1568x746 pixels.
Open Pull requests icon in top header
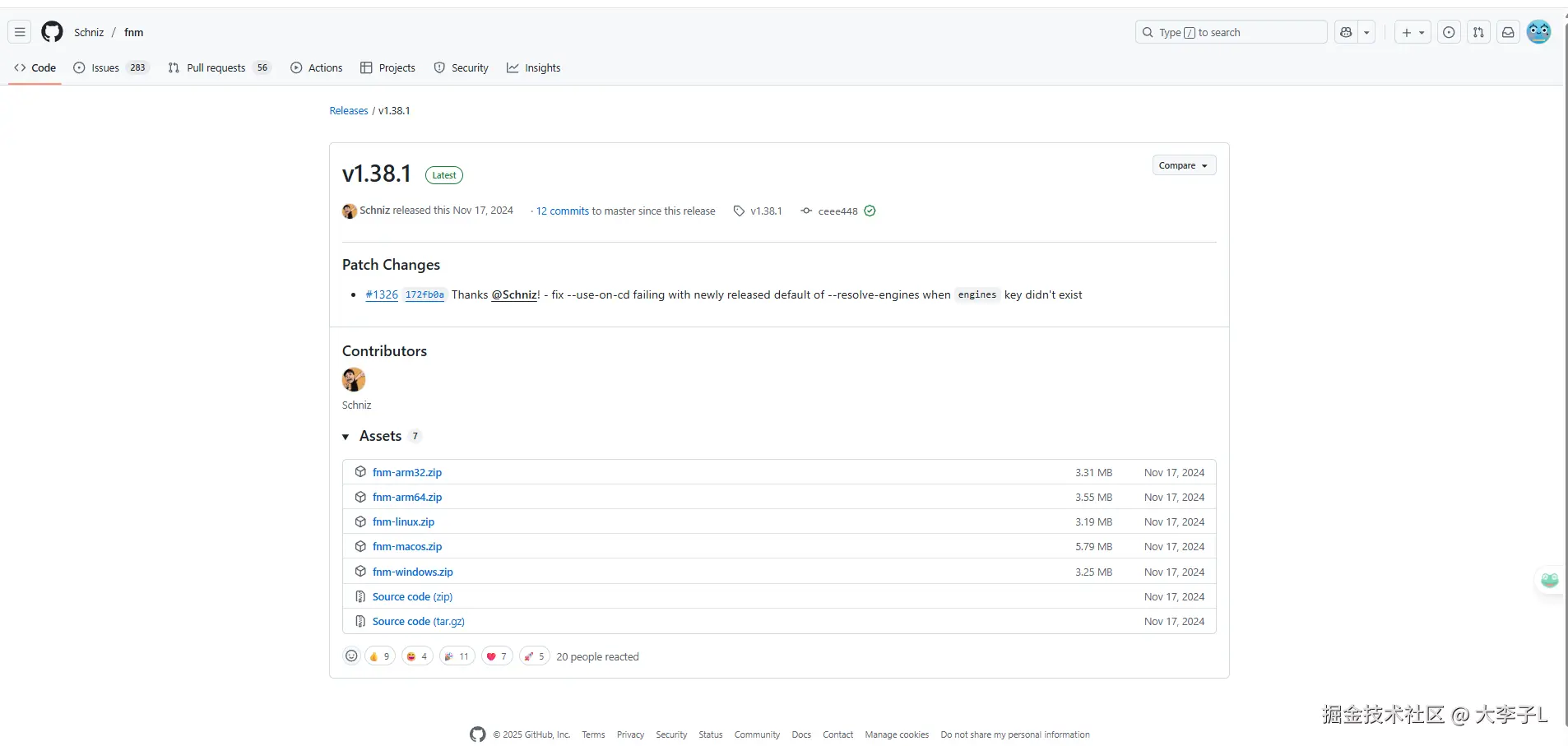[x=1478, y=32]
